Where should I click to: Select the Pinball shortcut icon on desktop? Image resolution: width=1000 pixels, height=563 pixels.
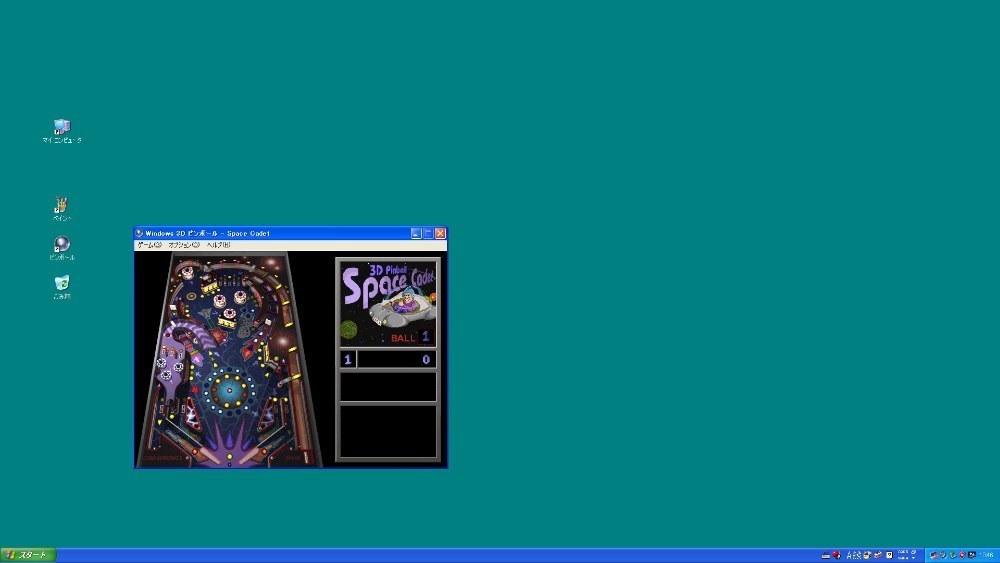pos(62,248)
